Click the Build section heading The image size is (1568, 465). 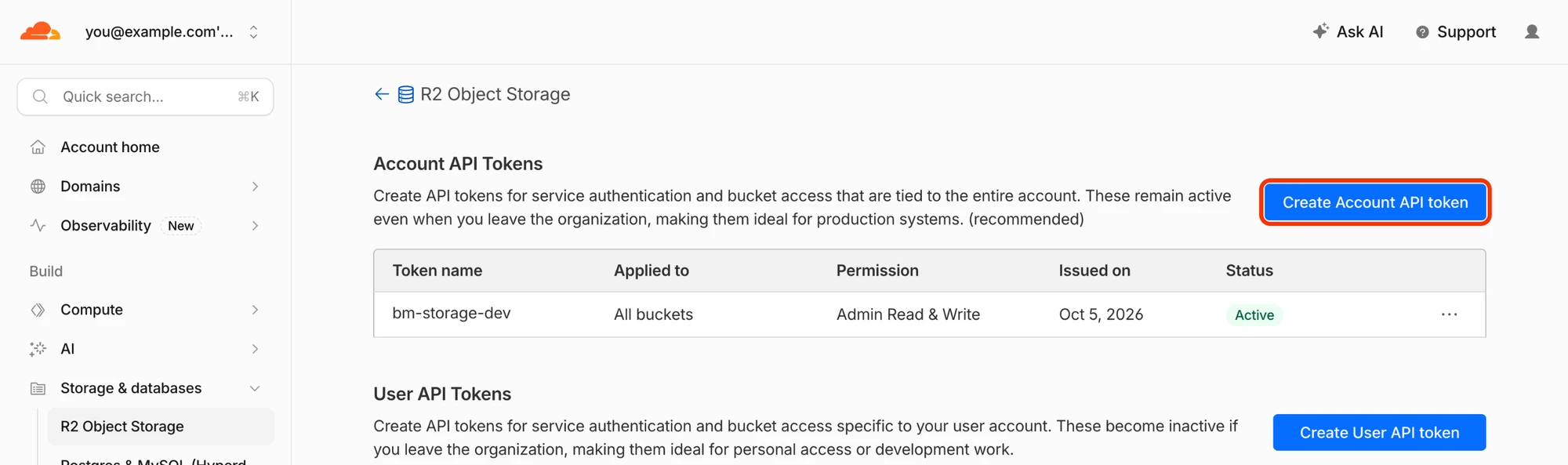(46, 271)
